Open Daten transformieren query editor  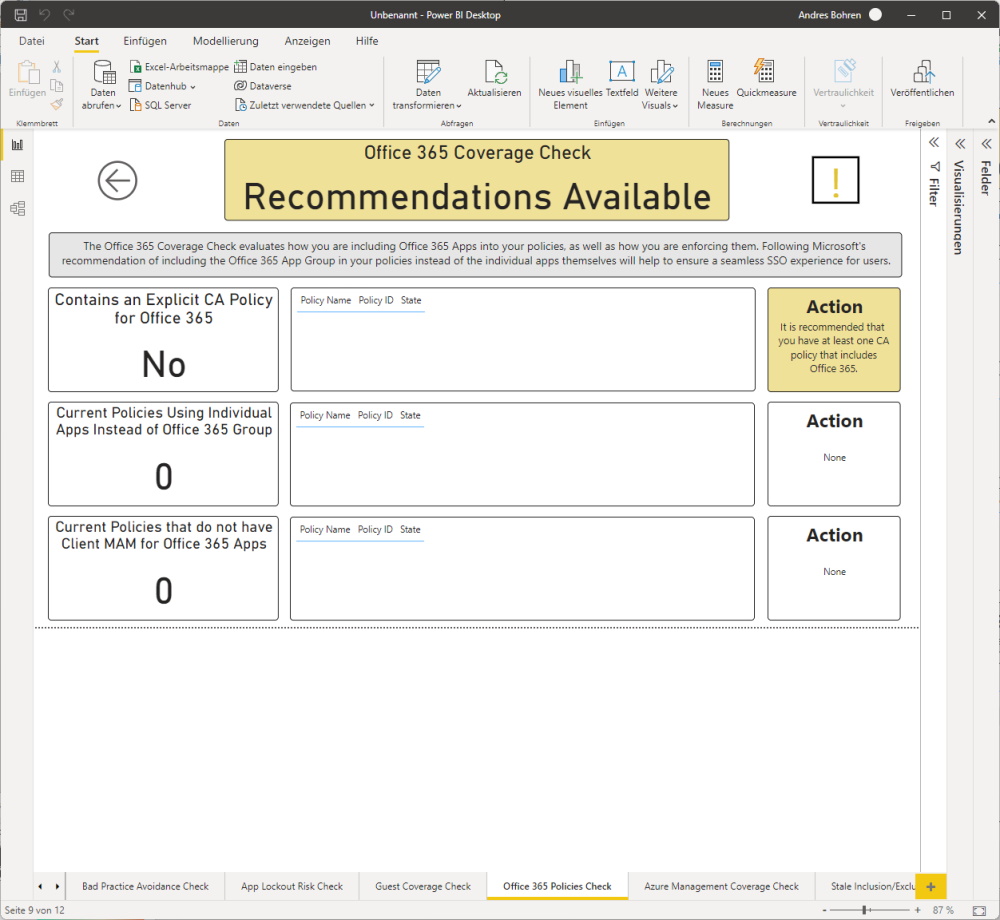coord(427,85)
